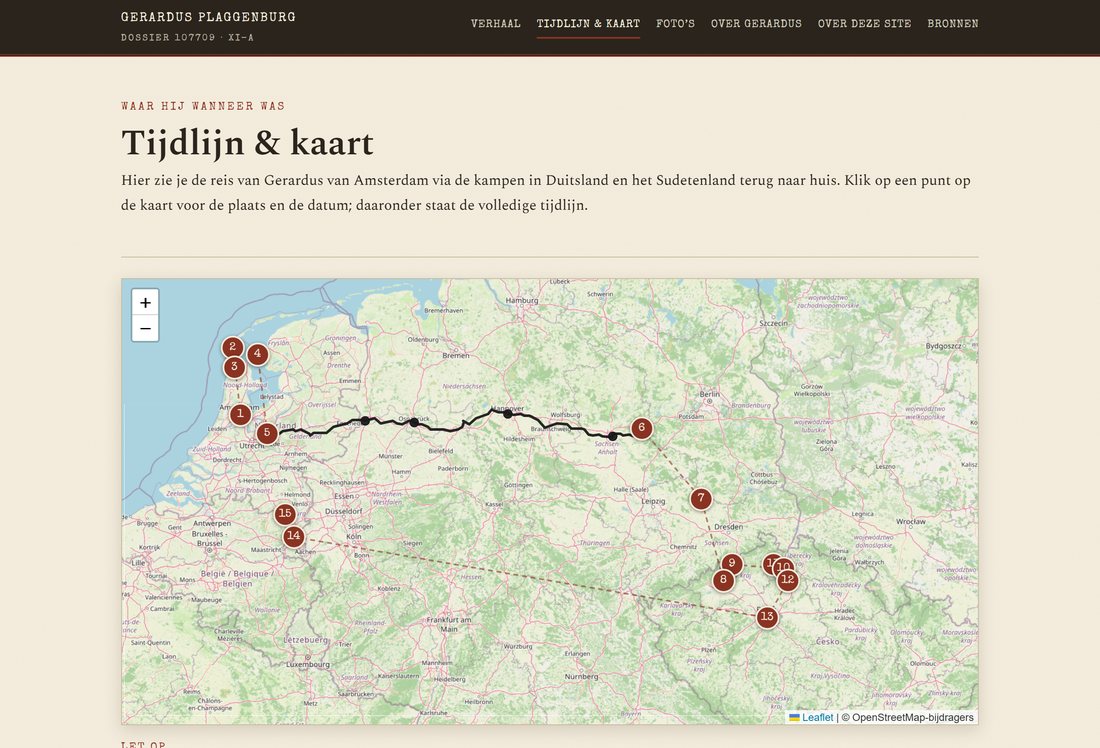Image resolution: width=1100 pixels, height=748 pixels.
Task: Select map marker number 7
Action: point(701,498)
